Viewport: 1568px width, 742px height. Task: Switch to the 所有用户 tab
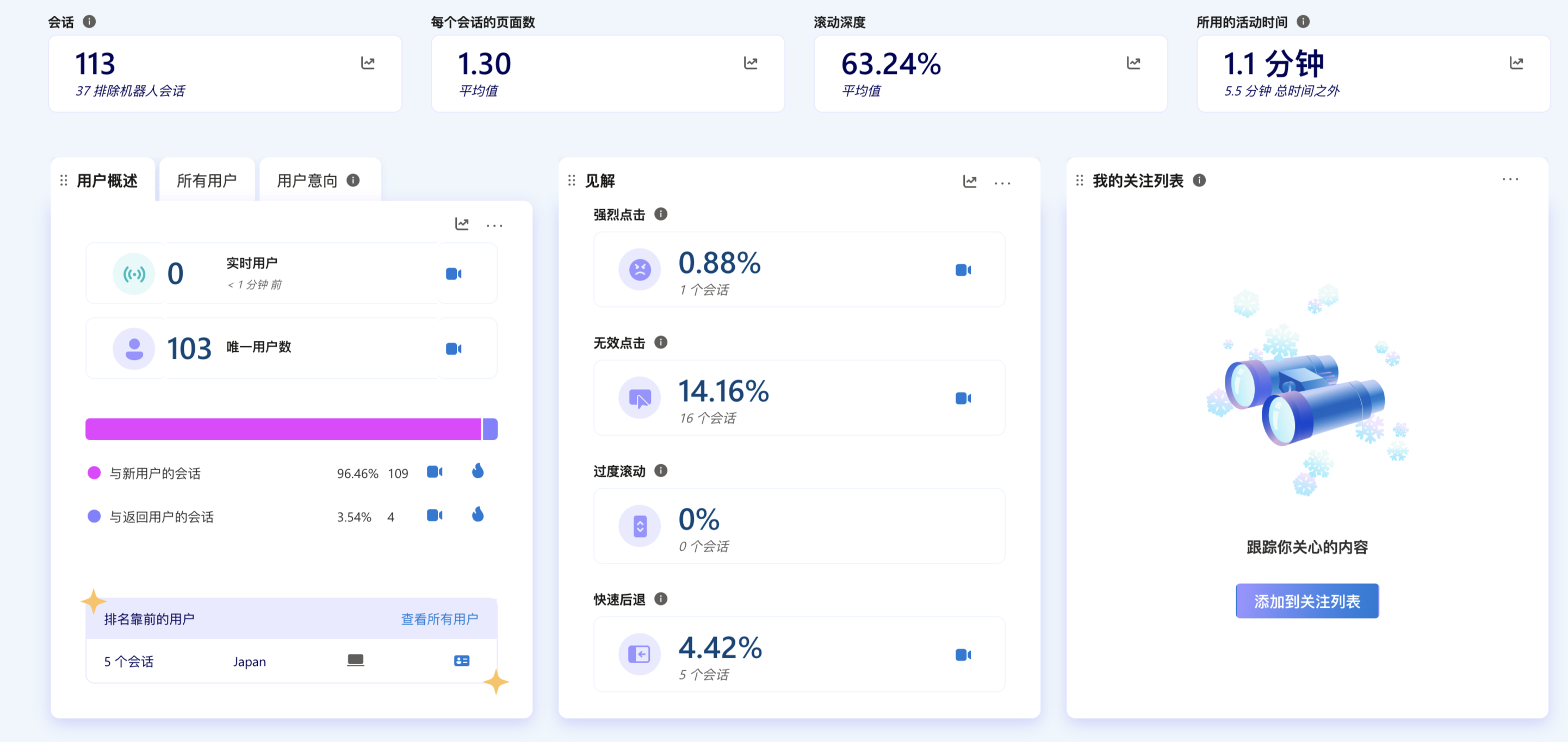(x=206, y=180)
